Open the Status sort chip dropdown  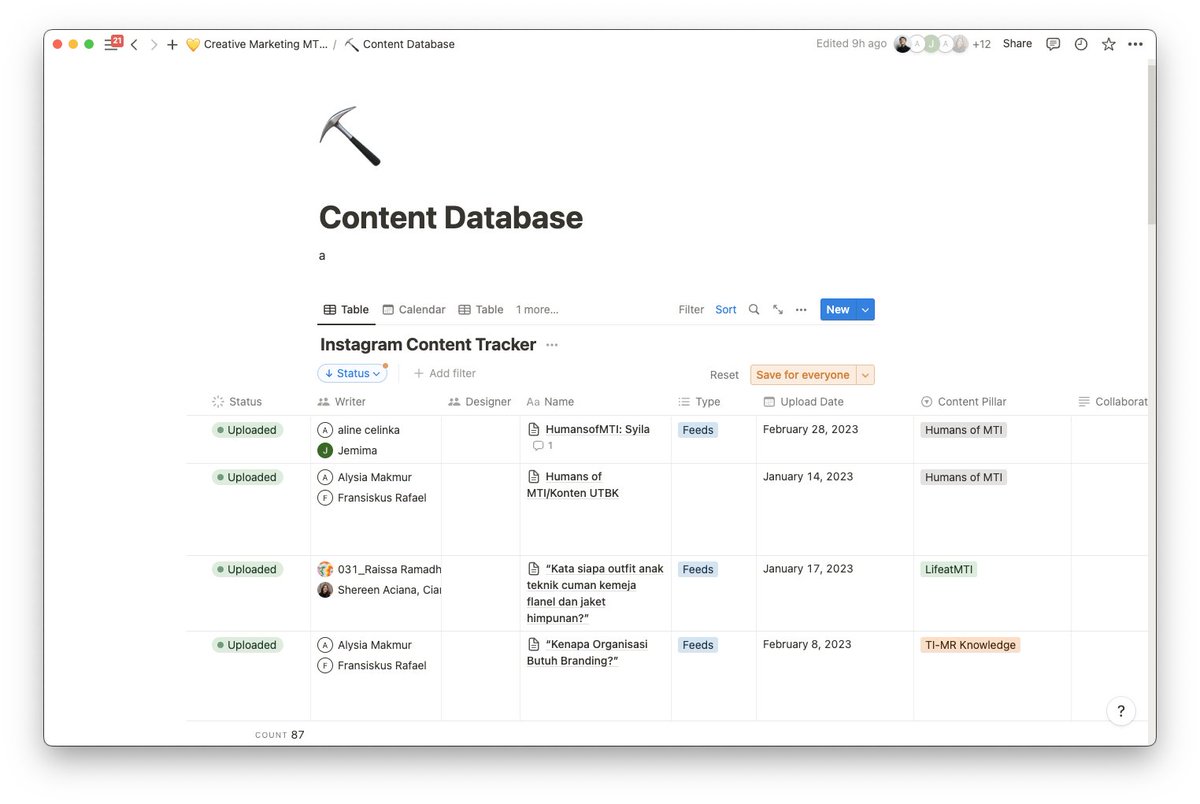[352, 373]
